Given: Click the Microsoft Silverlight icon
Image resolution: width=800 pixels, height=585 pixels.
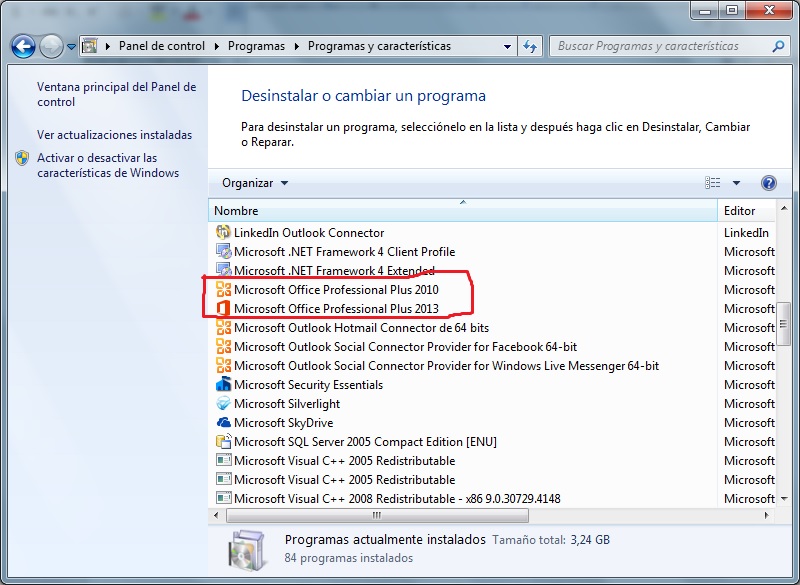Looking at the screenshot, I should click(x=223, y=403).
